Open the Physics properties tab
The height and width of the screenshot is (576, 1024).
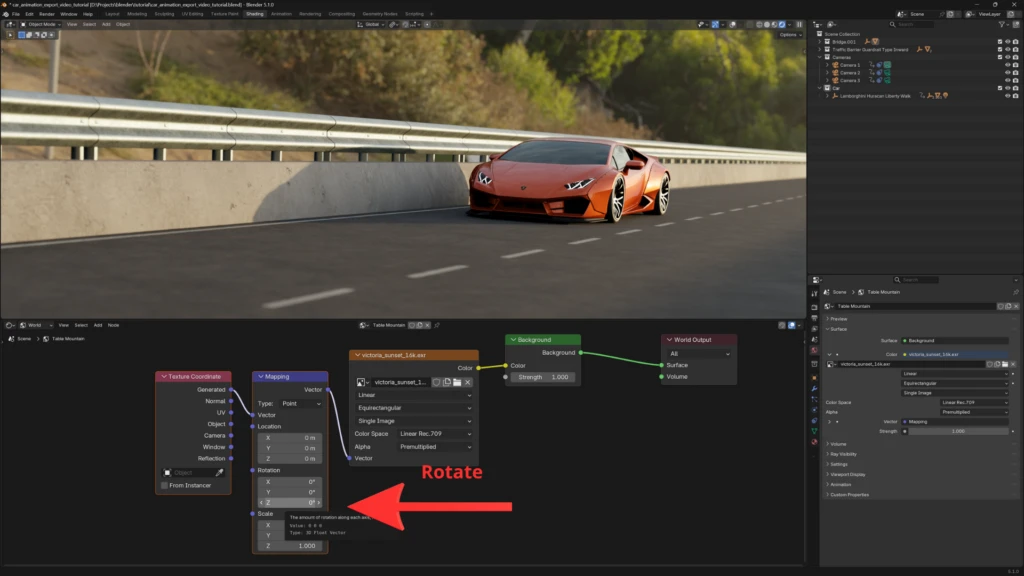[814, 409]
